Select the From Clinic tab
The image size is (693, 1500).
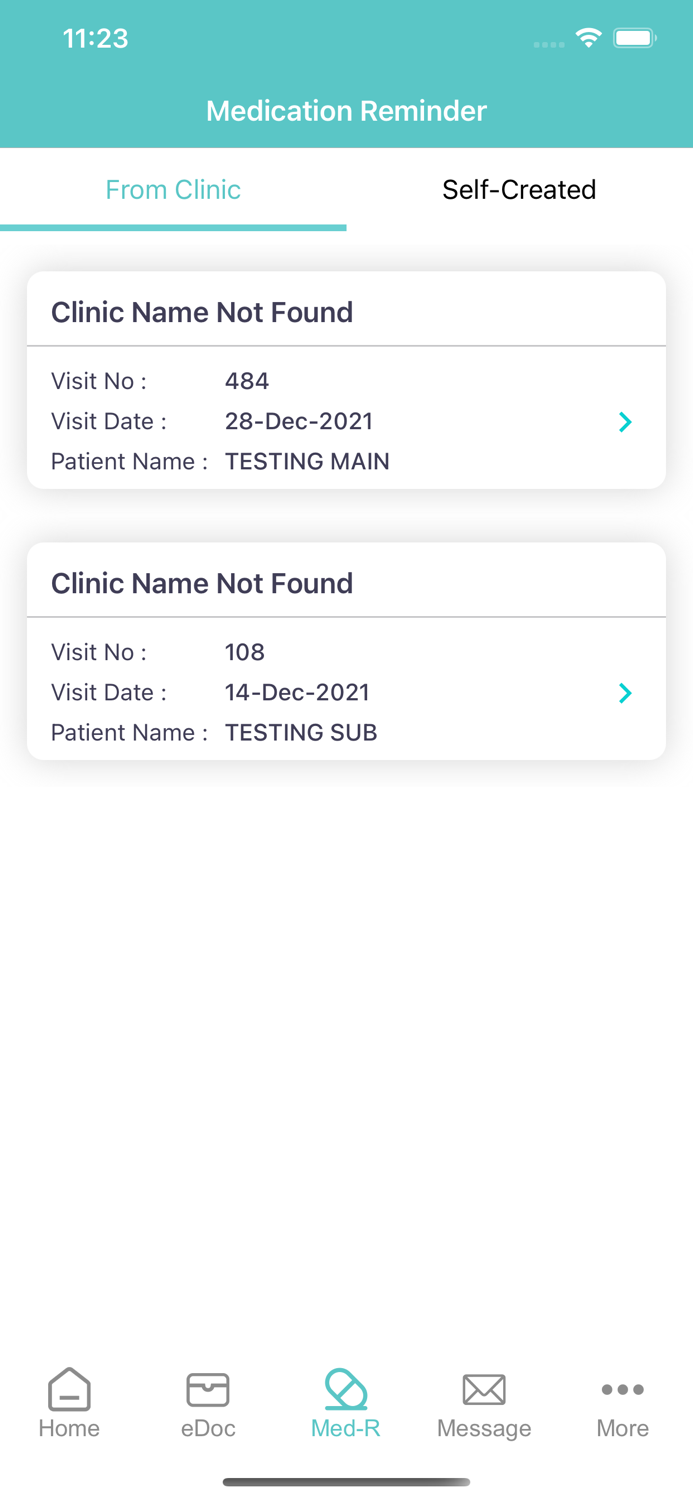pyautogui.click(x=173, y=190)
